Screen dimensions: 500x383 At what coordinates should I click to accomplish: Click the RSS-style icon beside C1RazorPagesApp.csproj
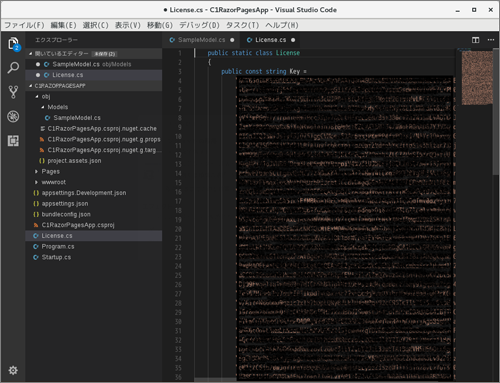tap(36, 225)
